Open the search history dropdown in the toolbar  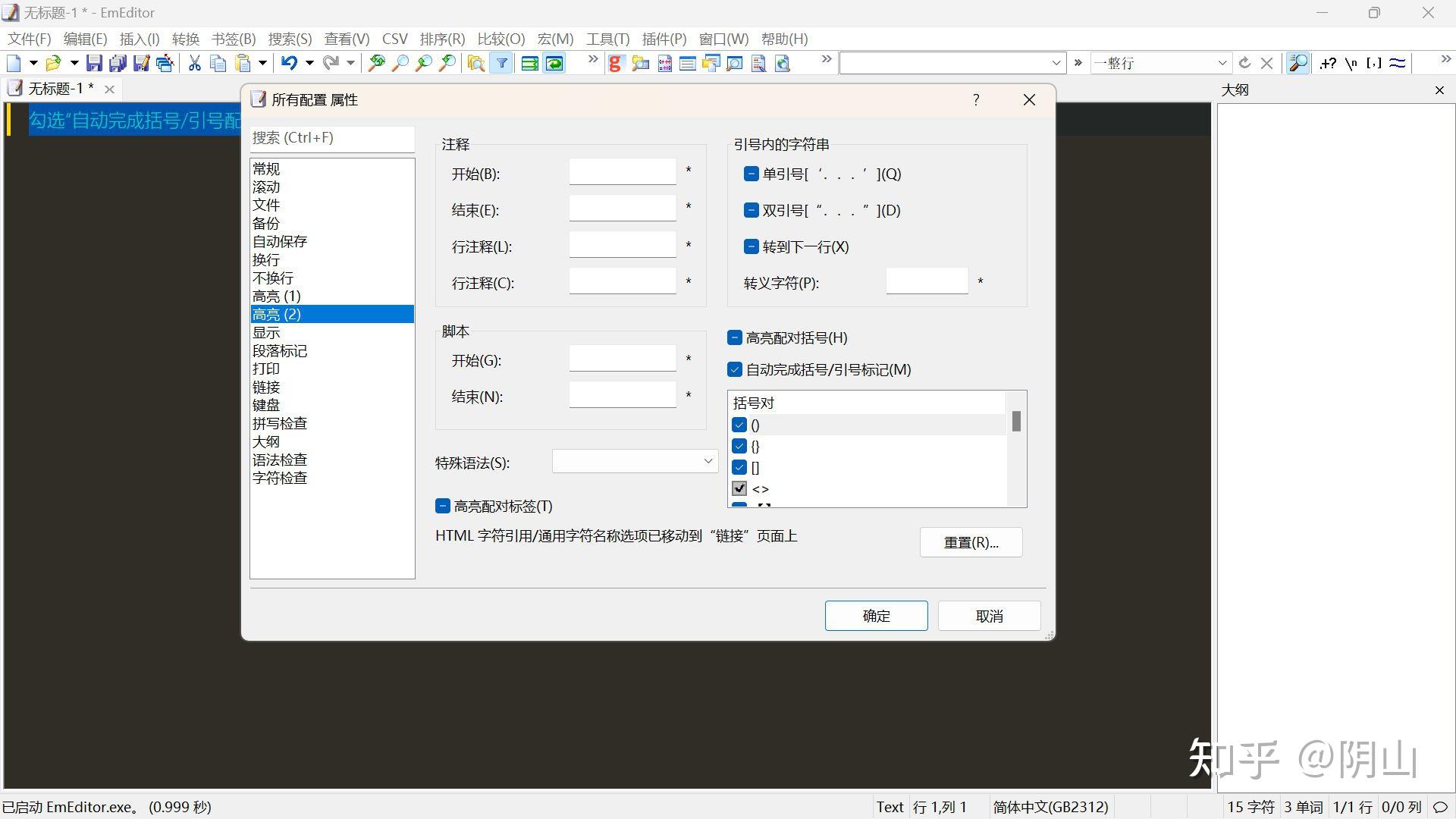pyautogui.click(x=1056, y=63)
